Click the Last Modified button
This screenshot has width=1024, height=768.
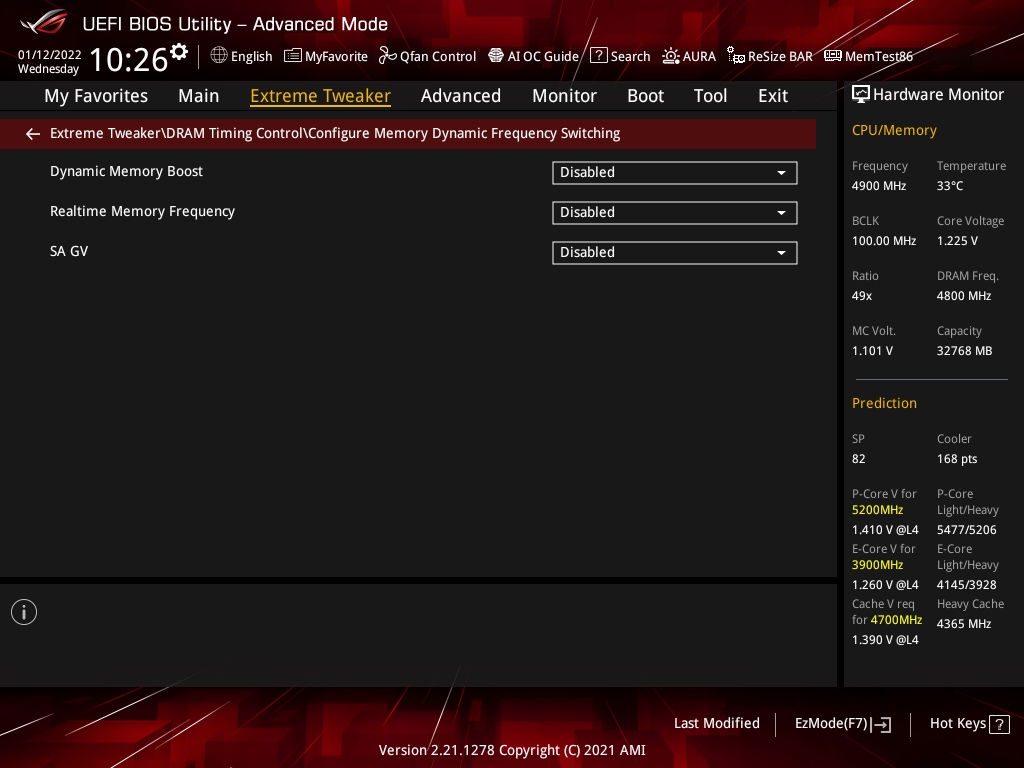coord(716,723)
